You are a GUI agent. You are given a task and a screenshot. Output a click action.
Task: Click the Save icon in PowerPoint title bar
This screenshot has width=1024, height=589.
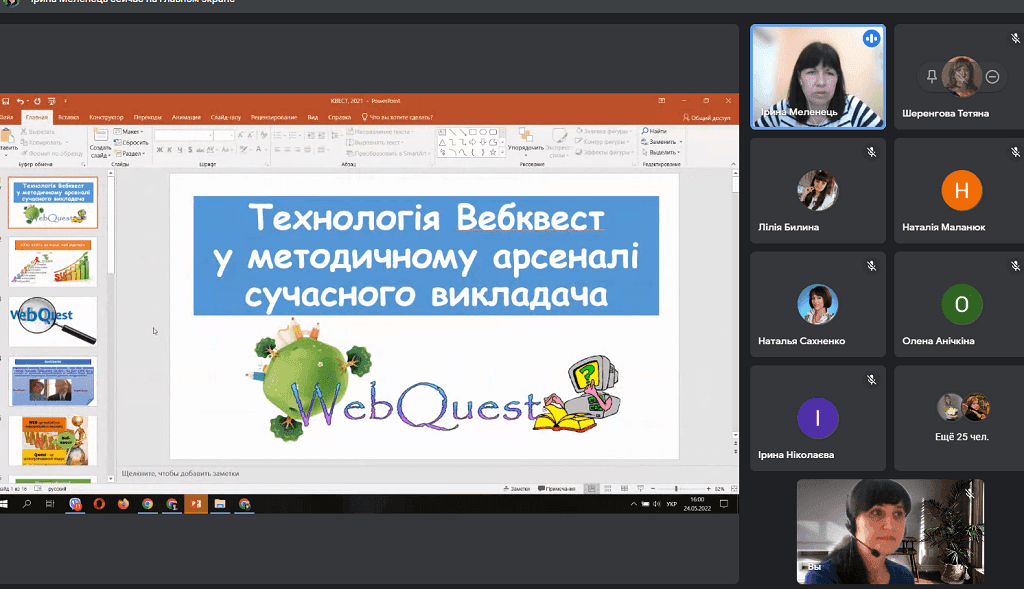point(5,101)
